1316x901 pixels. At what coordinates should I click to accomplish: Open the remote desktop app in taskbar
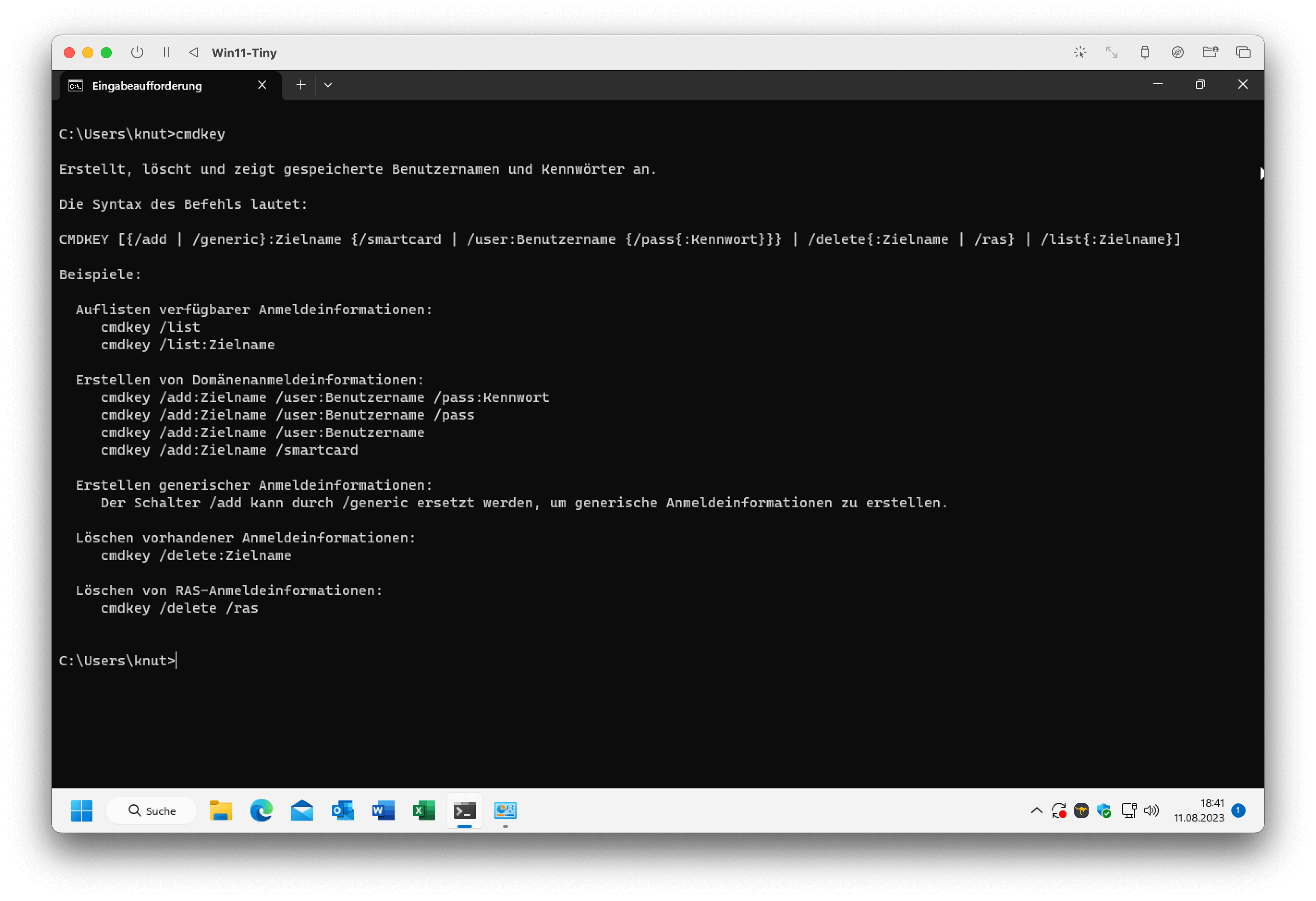click(x=505, y=810)
